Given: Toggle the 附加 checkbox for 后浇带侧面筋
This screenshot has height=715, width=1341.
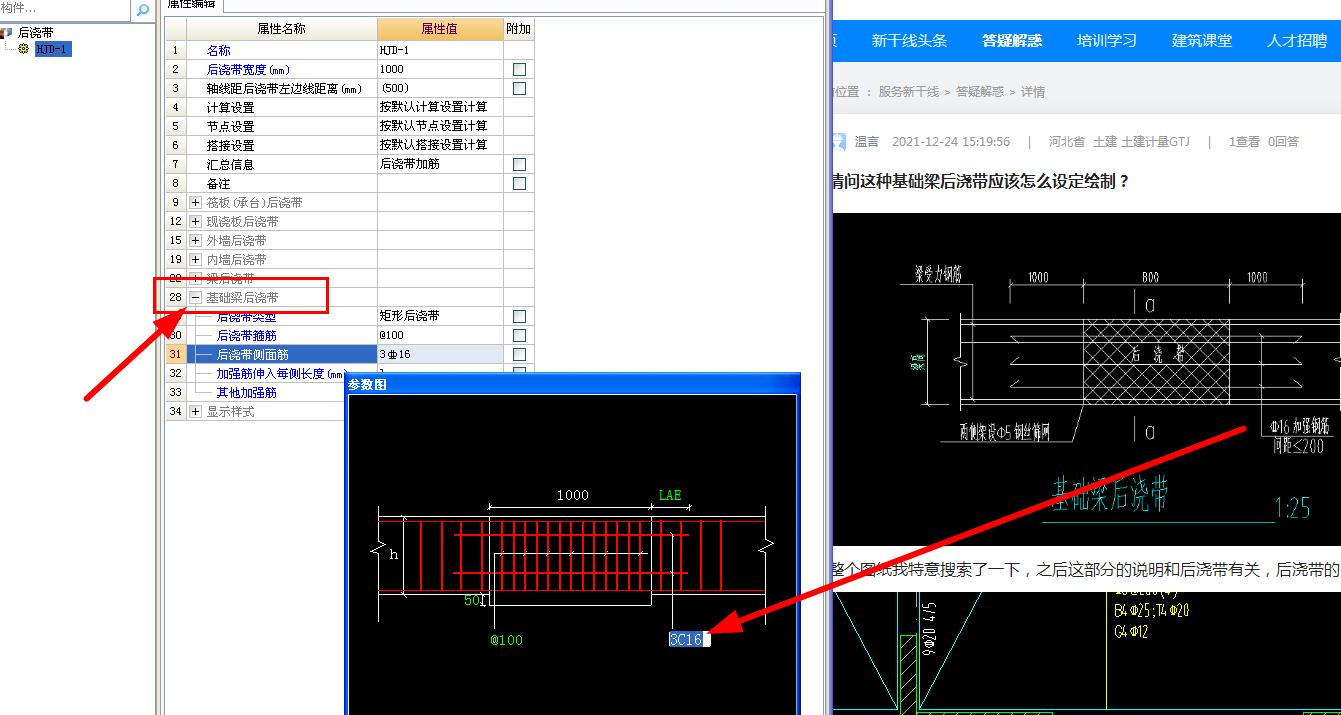Looking at the screenshot, I should point(519,355).
